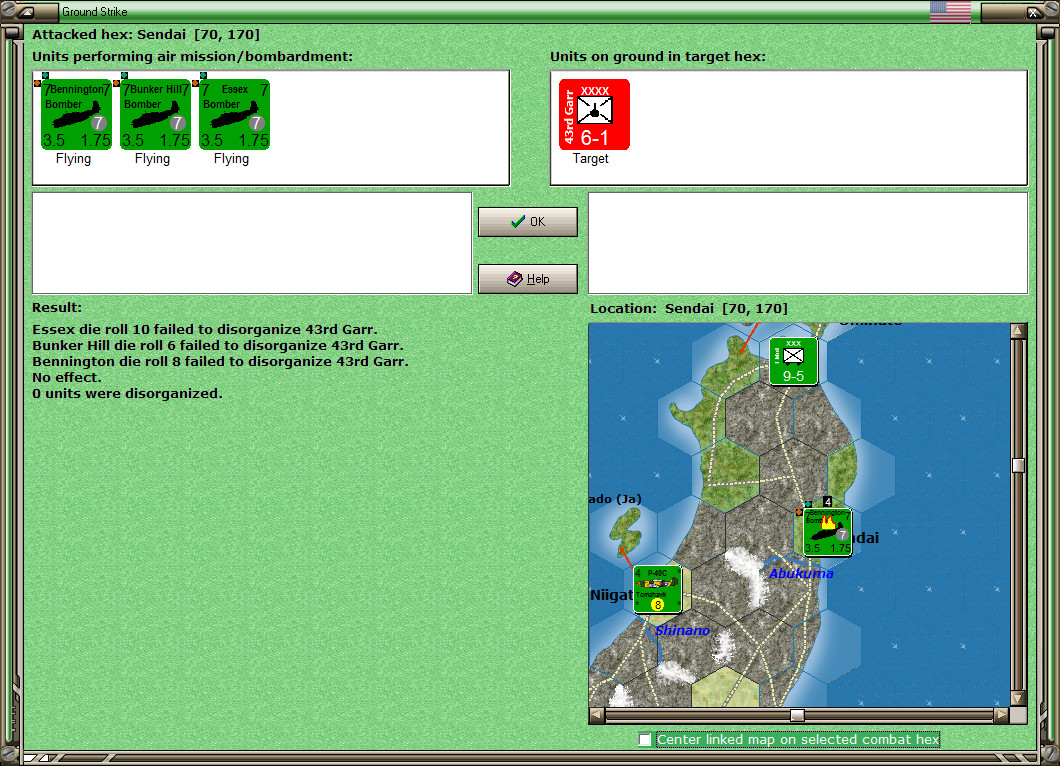Click the US flag icon in title bar
This screenshot has width=1060, height=766.
tap(950, 11)
